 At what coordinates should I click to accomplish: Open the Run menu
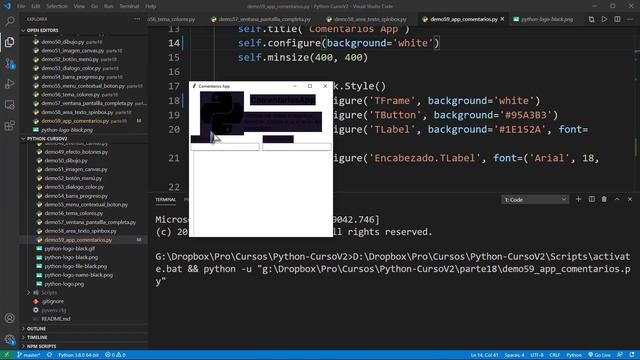tap(109, 6)
